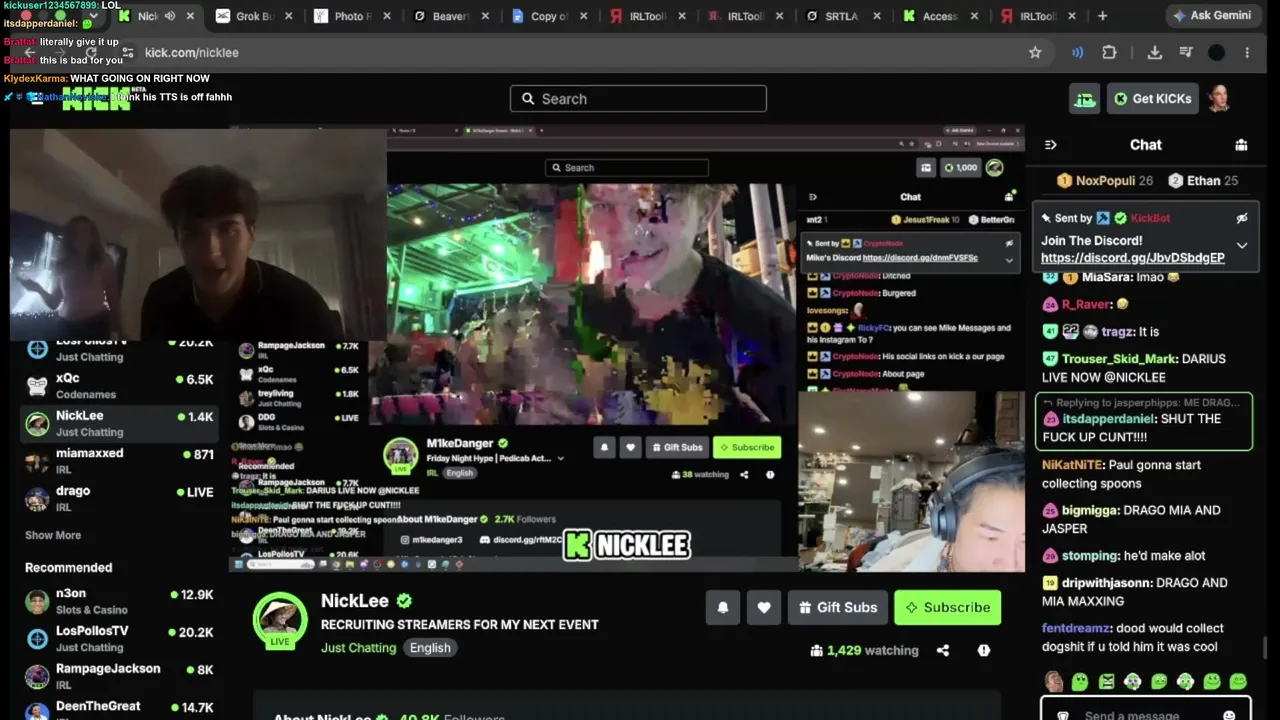Bookmark this page with the star icon
Image resolution: width=1280 pixels, height=720 pixels.
click(x=1035, y=53)
